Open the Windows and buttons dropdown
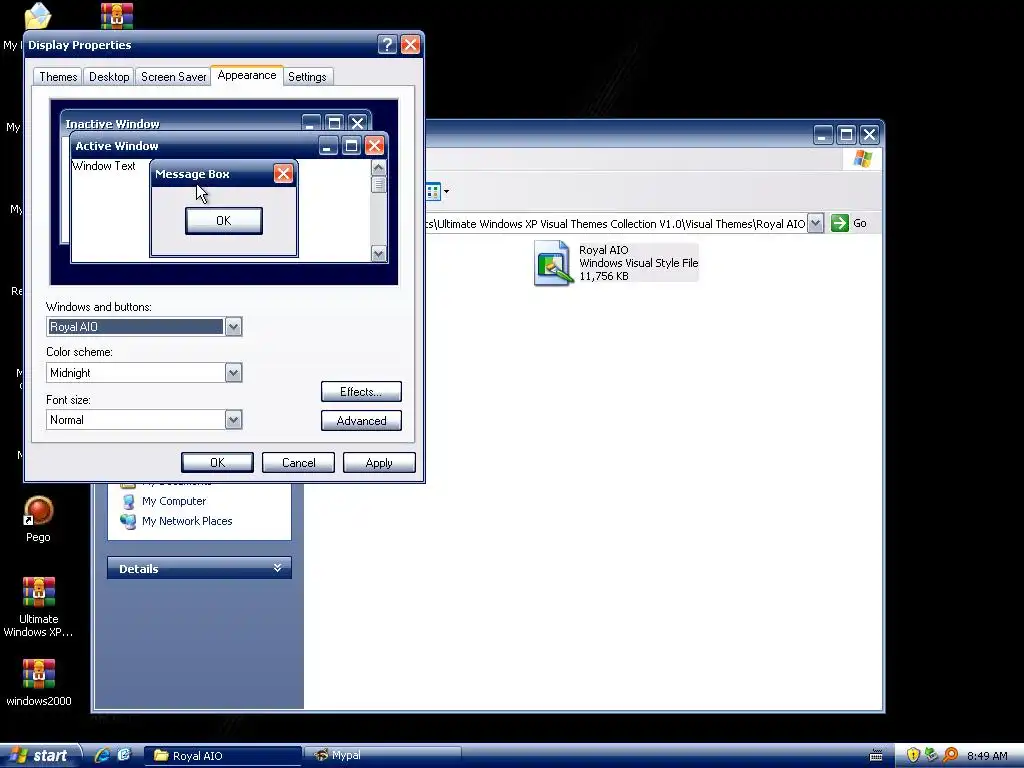 [233, 327]
